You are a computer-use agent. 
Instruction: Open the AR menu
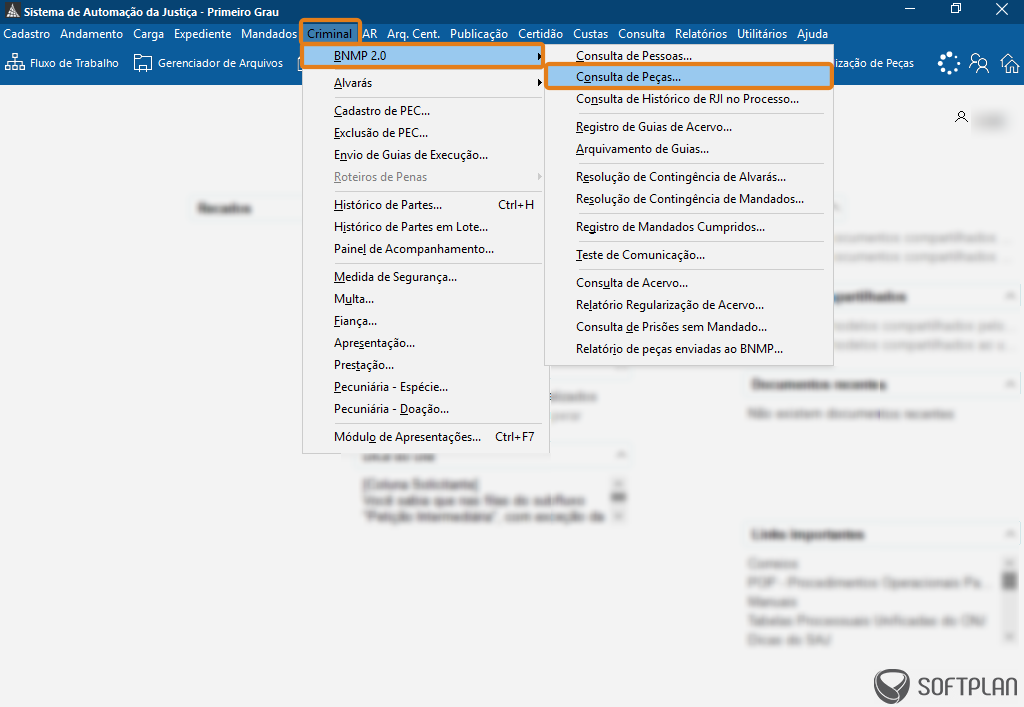(370, 34)
